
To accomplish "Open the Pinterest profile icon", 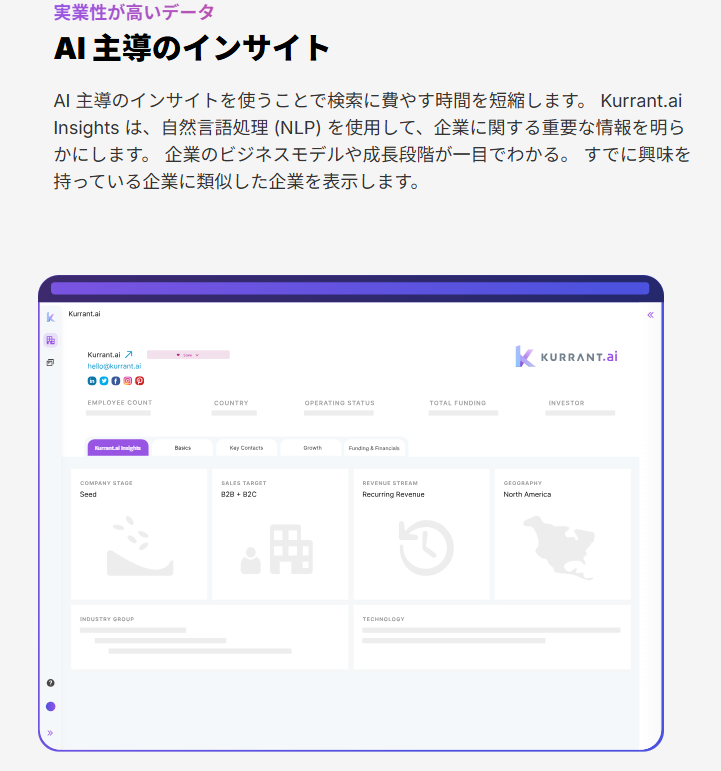I will click(x=140, y=381).
